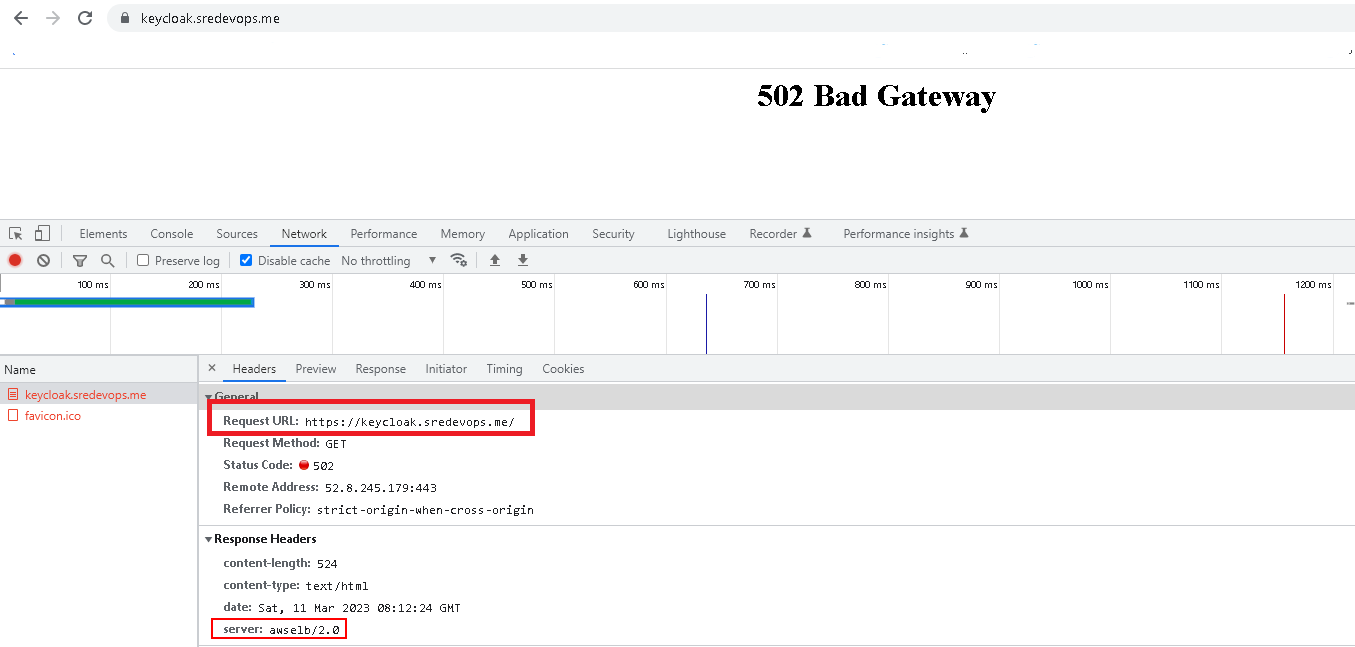The width and height of the screenshot is (1355, 647).
Task: Open network conditions settings
Action: click(x=459, y=259)
